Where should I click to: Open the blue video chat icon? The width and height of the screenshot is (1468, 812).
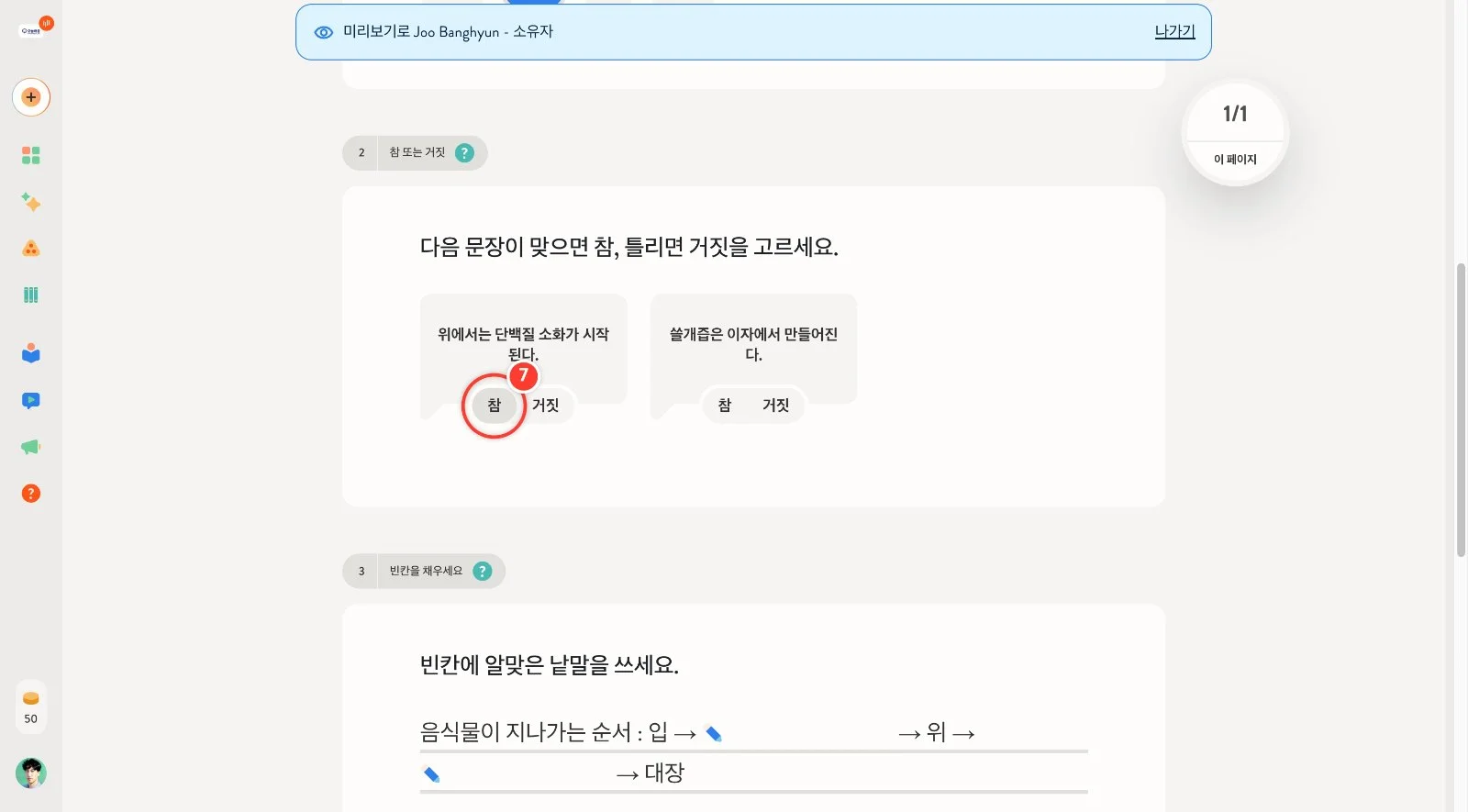pyautogui.click(x=31, y=400)
